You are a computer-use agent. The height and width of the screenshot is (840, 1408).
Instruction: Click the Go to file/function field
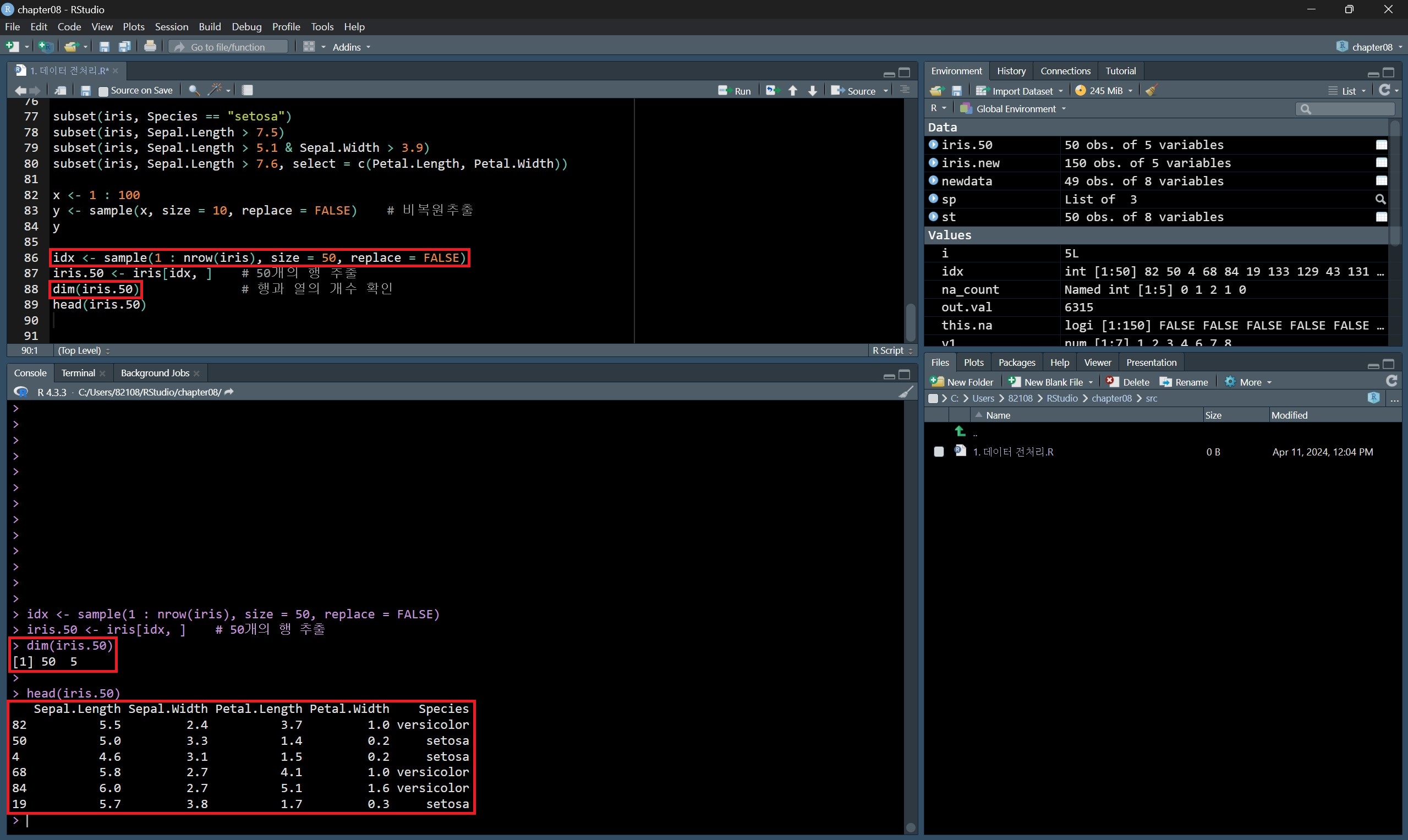[x=228, y=47]
